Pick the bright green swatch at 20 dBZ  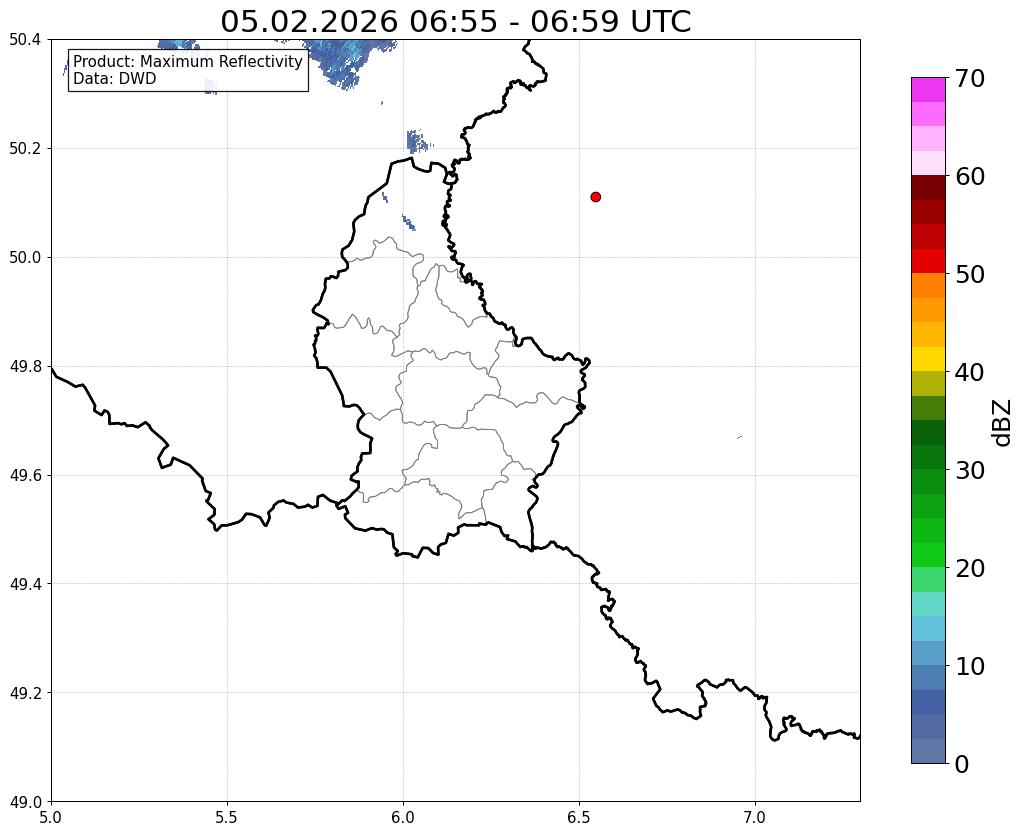[928, 555]
